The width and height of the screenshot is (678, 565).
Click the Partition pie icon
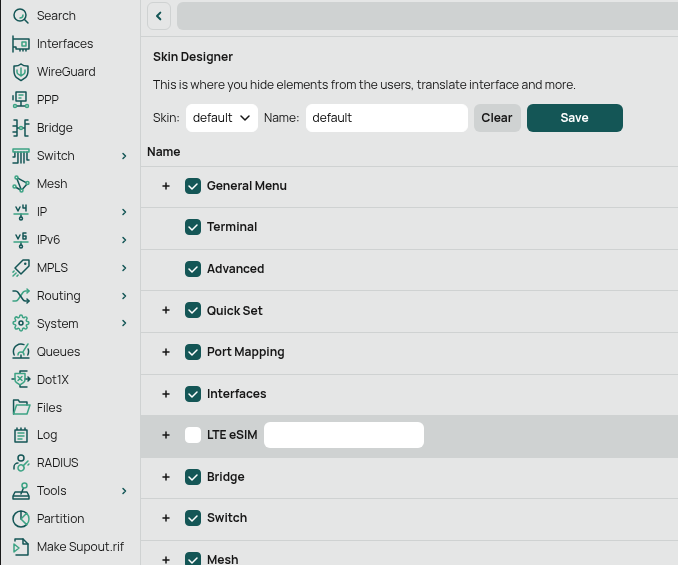20,519
